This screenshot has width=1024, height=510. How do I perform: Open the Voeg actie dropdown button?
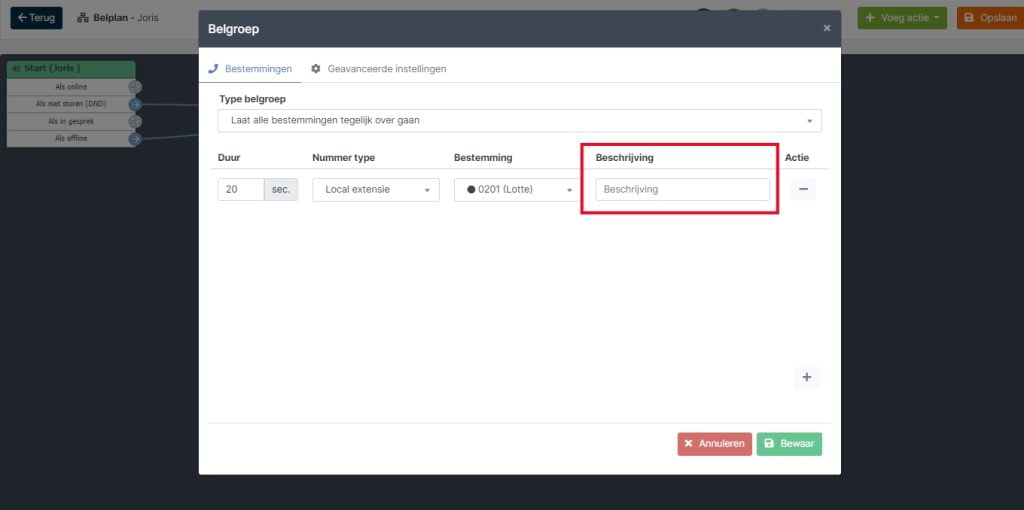[x=902, y=18]
